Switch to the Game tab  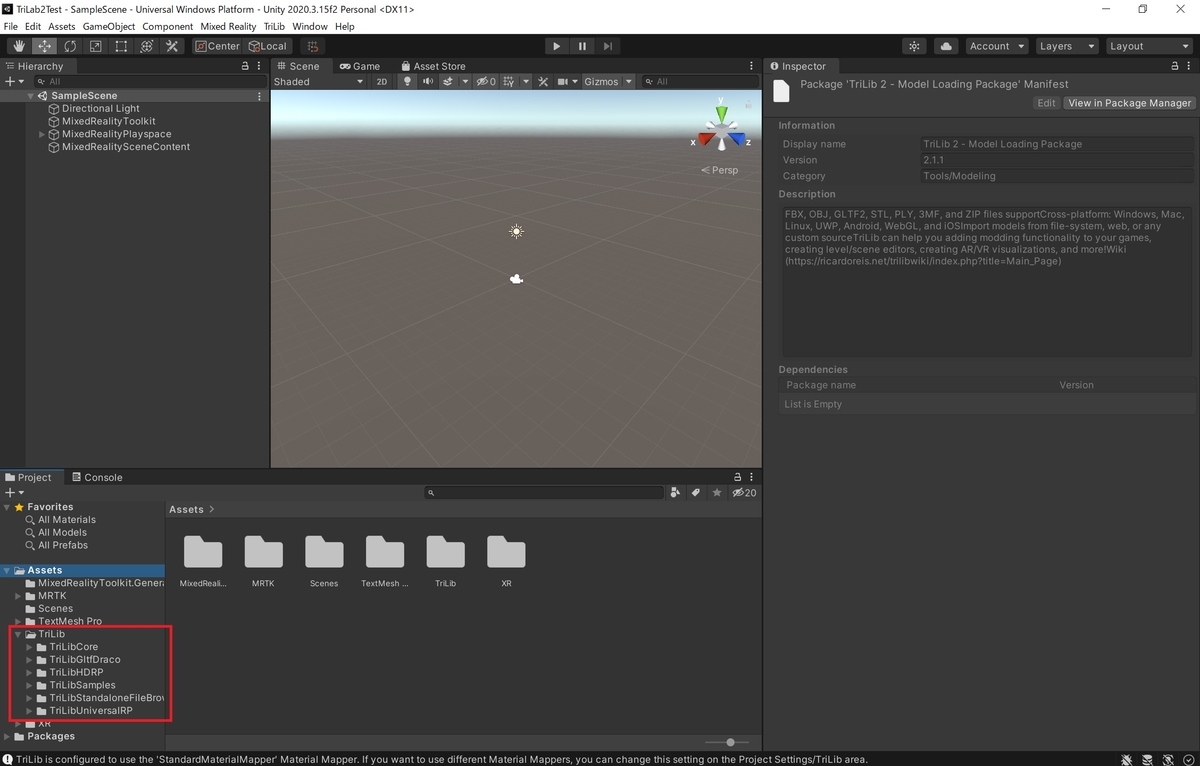[x=360, y=66]
